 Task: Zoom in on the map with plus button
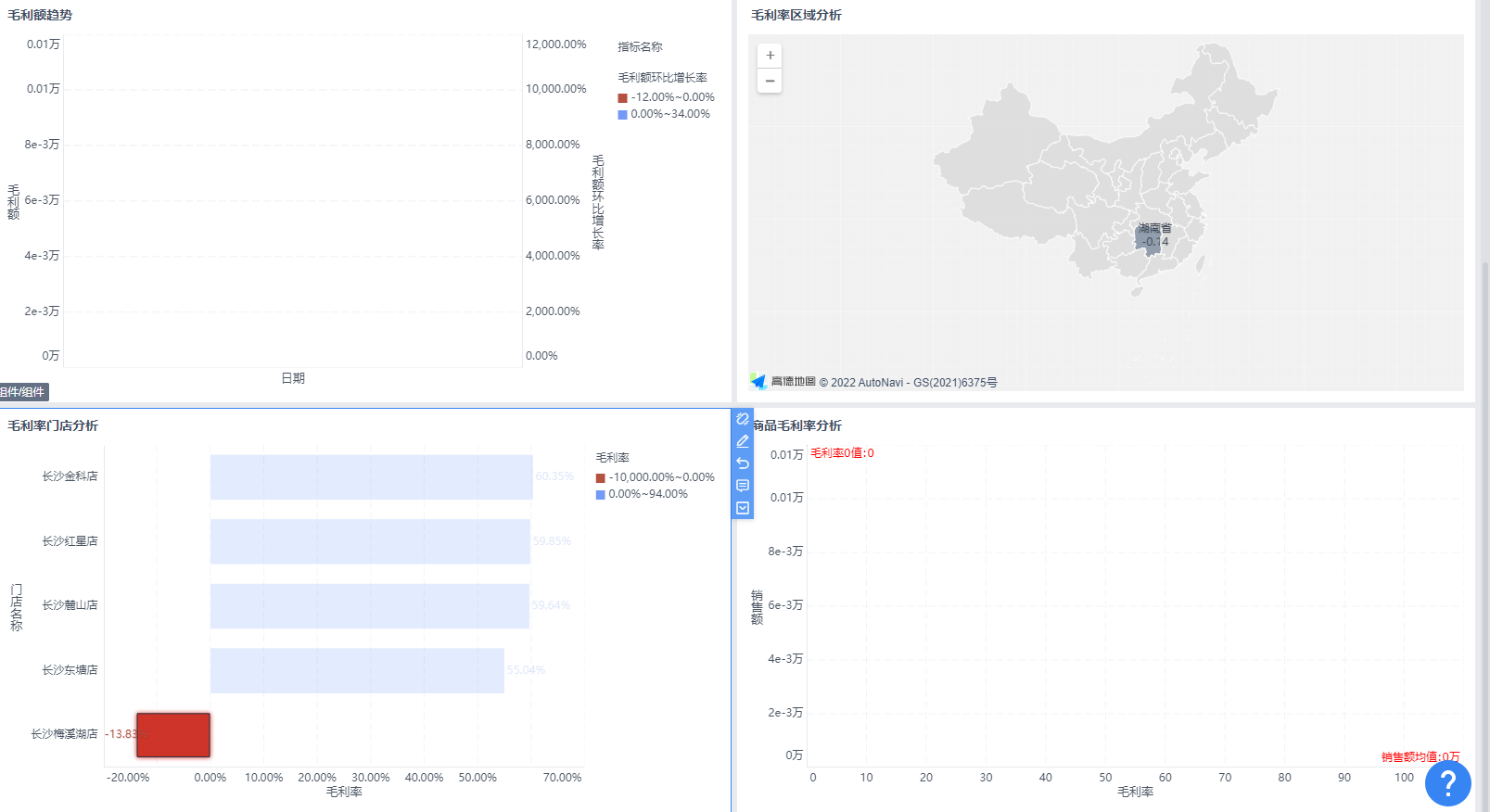(x=770, y=56)
